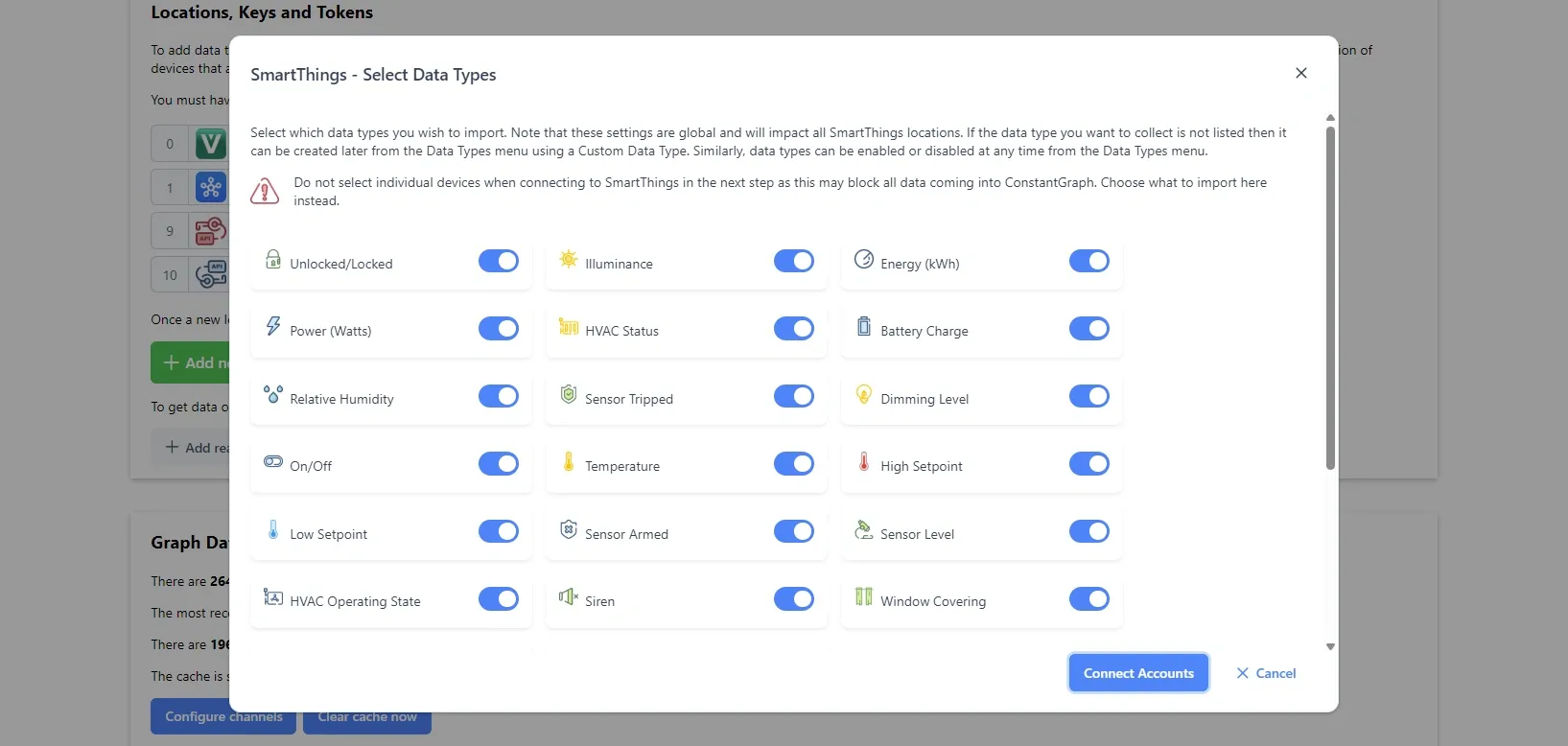Click the Battery Charge battery icon

pos(864,326)
